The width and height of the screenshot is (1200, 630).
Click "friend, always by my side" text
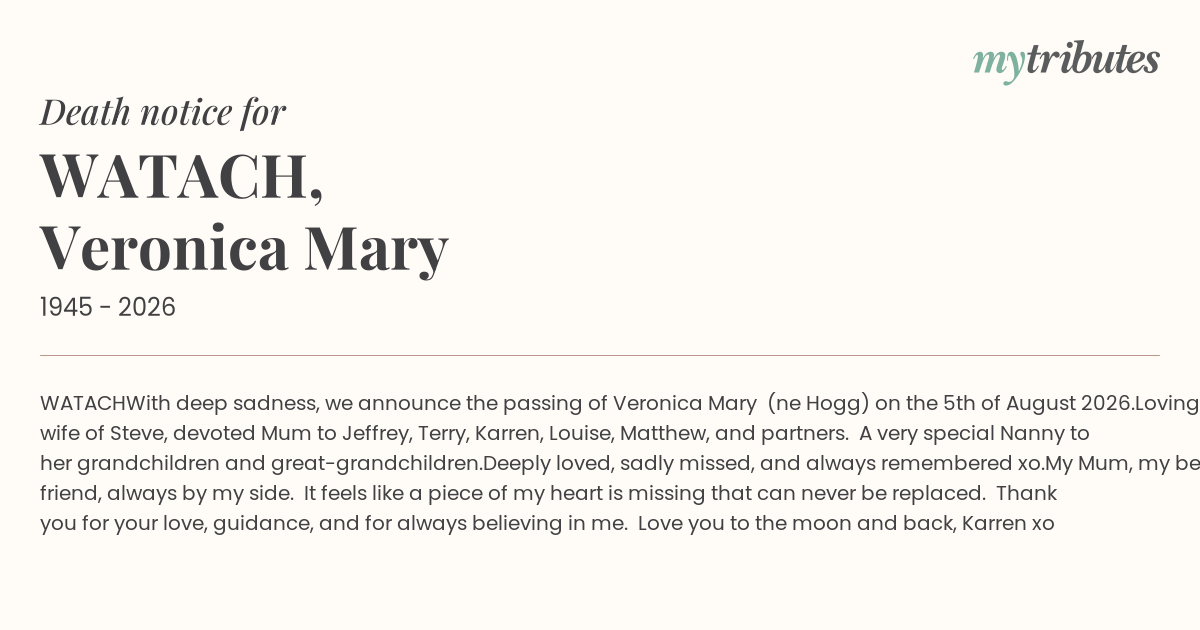tap(167, 494)
